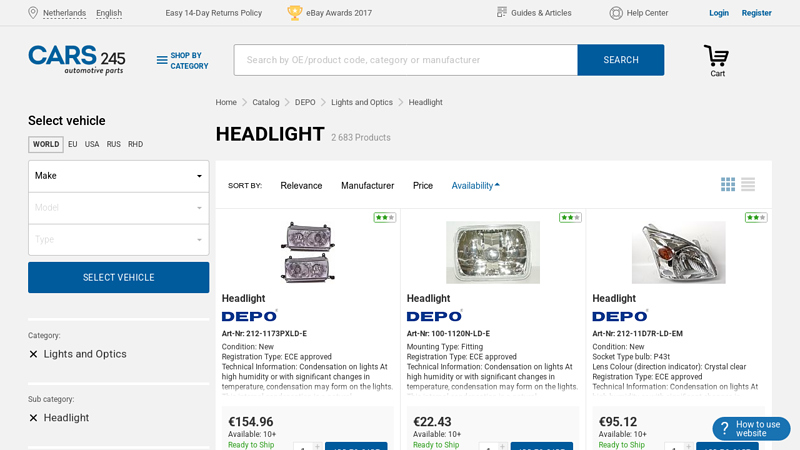Remove the Headlight sub category filter

click(33, 418)
